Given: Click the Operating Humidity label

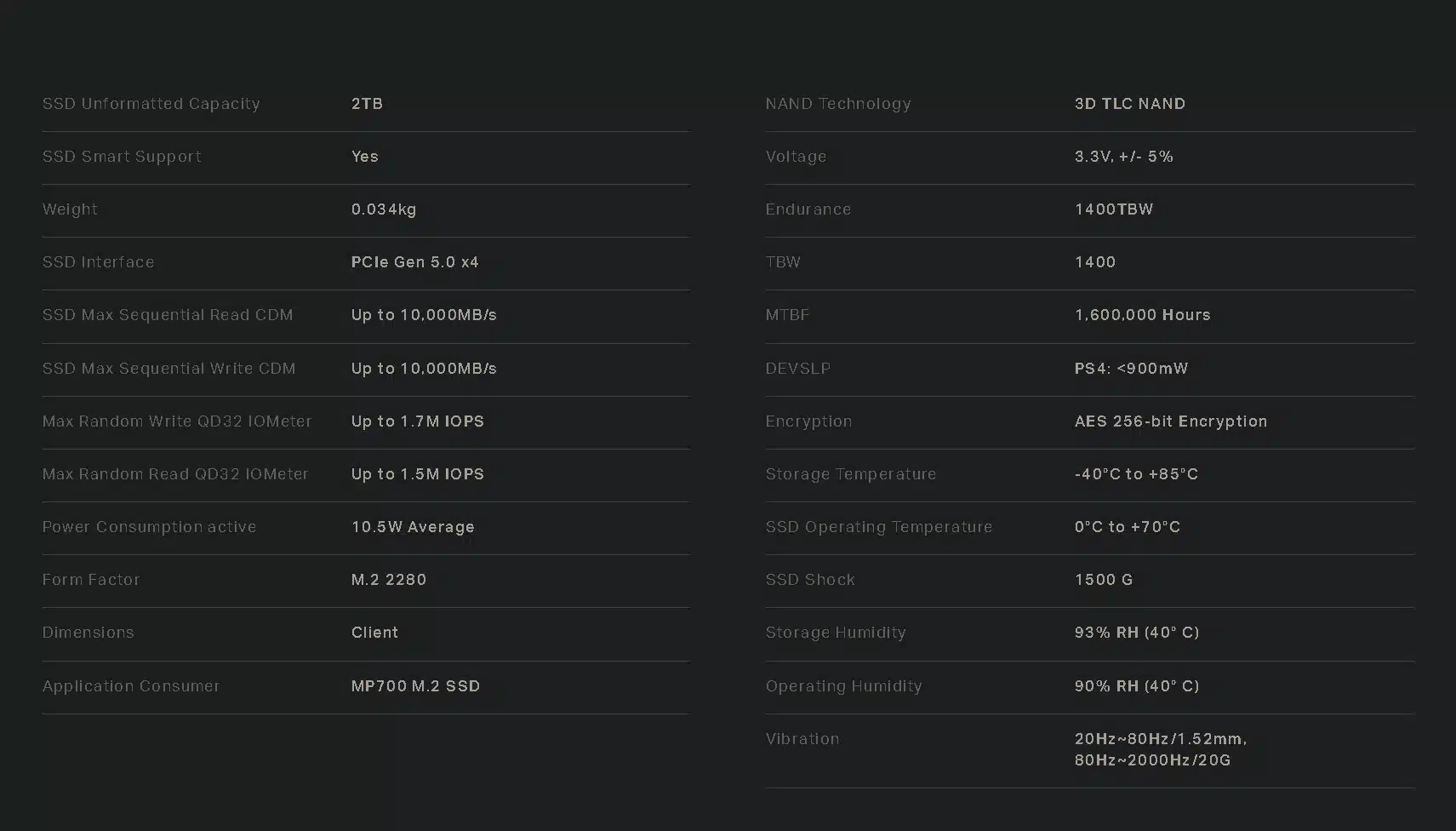Looking at the screenshot, I should tap(844, 686).
